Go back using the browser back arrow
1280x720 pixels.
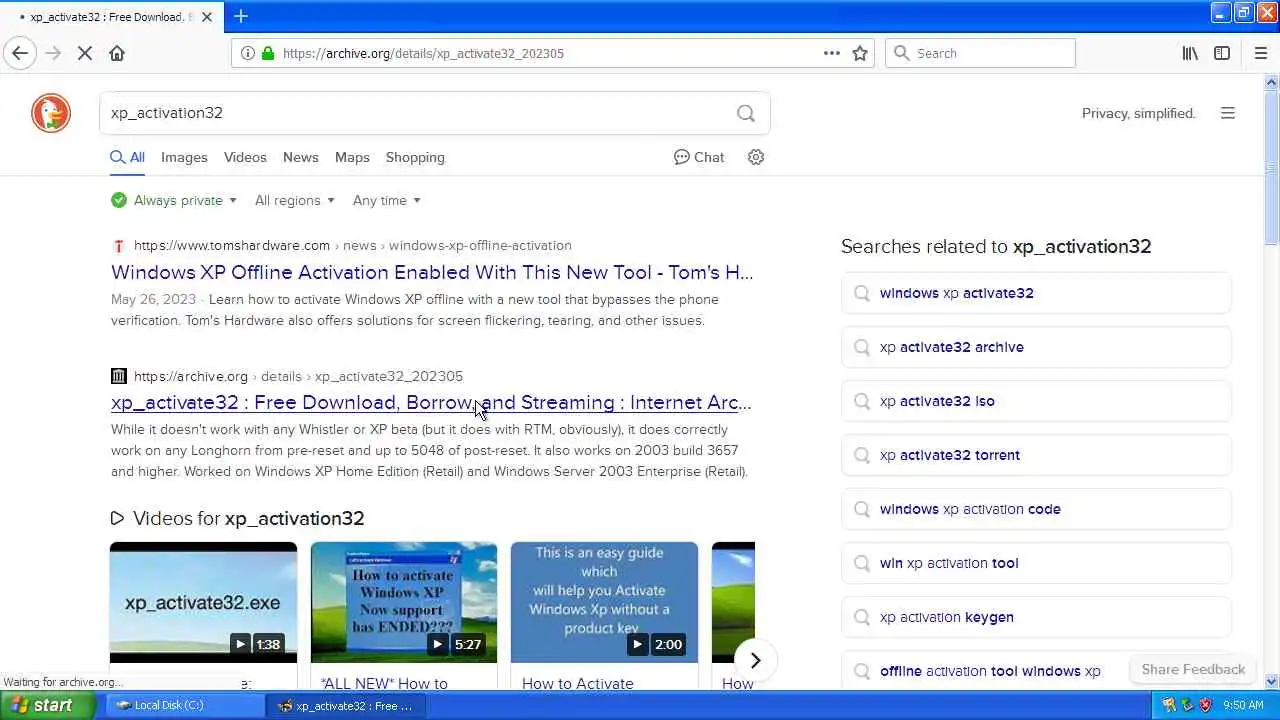pyautogui.click(x=20, y=53)
